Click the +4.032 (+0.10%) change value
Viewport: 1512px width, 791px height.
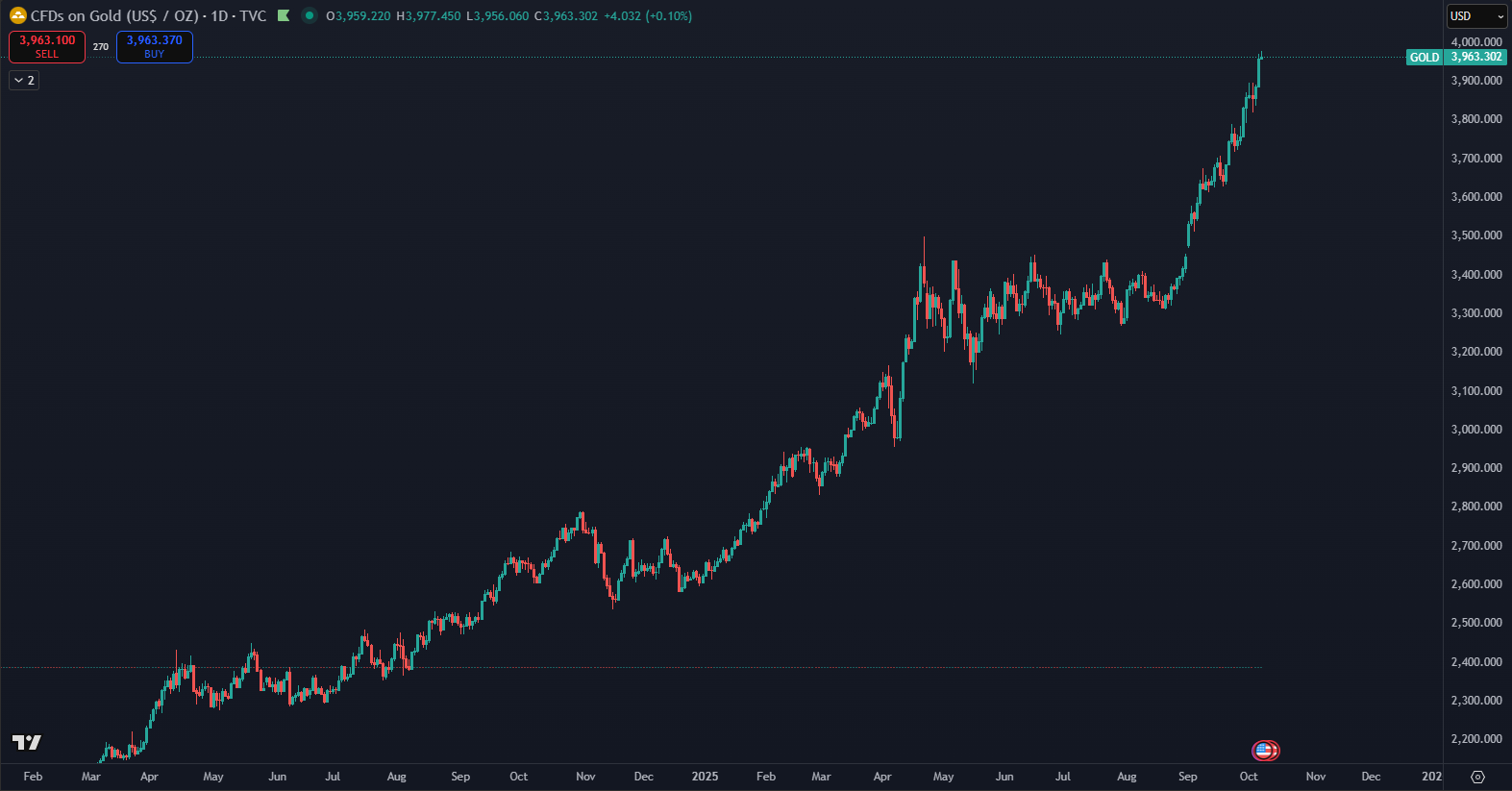[648, 15]
